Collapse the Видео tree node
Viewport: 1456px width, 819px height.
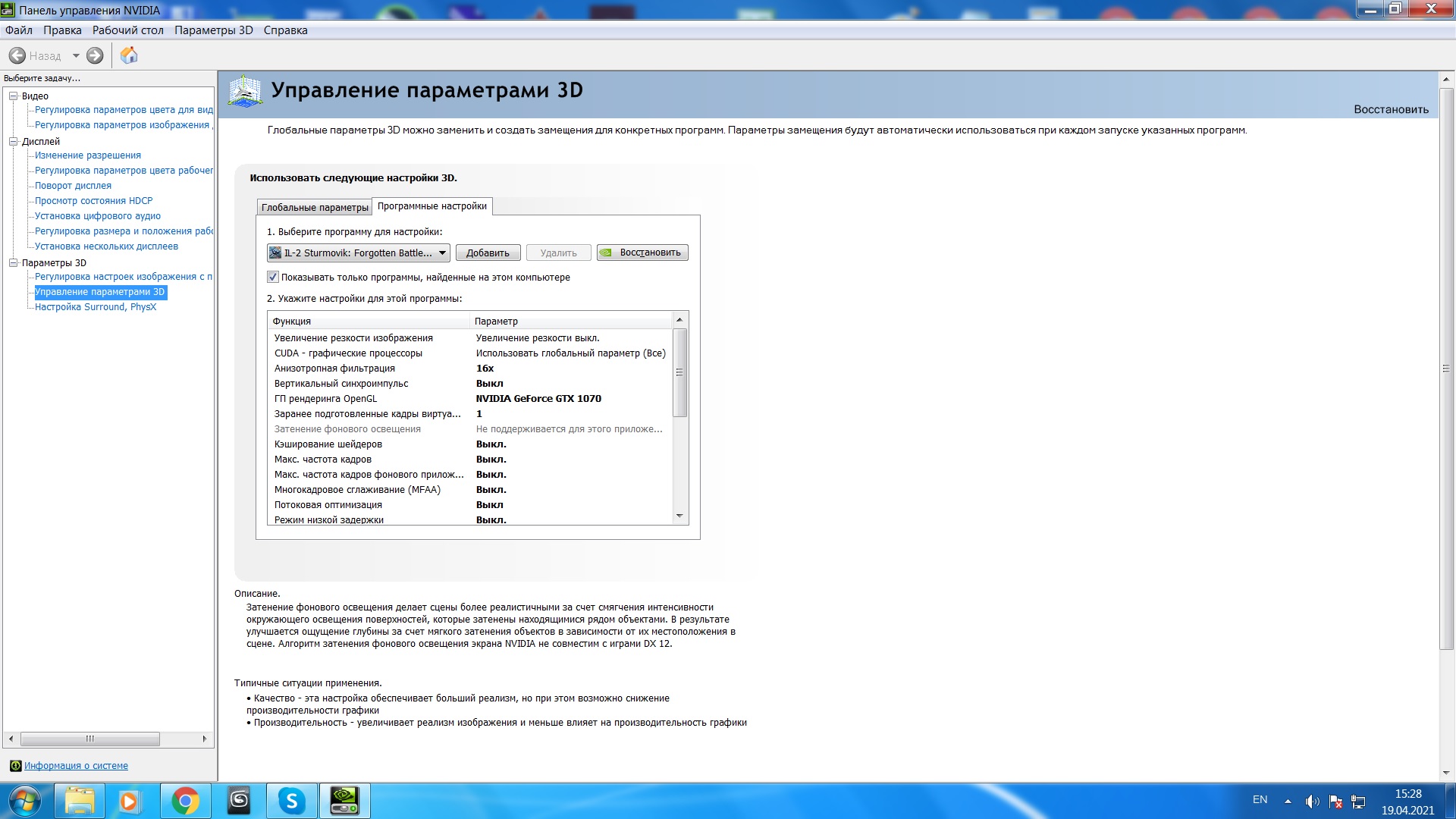coord(13,96)
